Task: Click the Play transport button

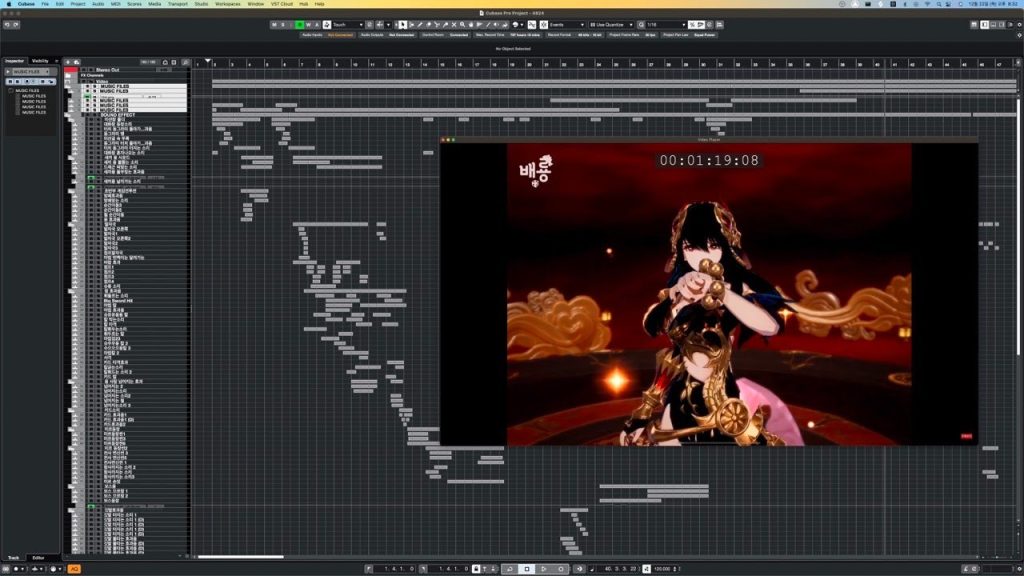Action: click(x=543, y=569)
